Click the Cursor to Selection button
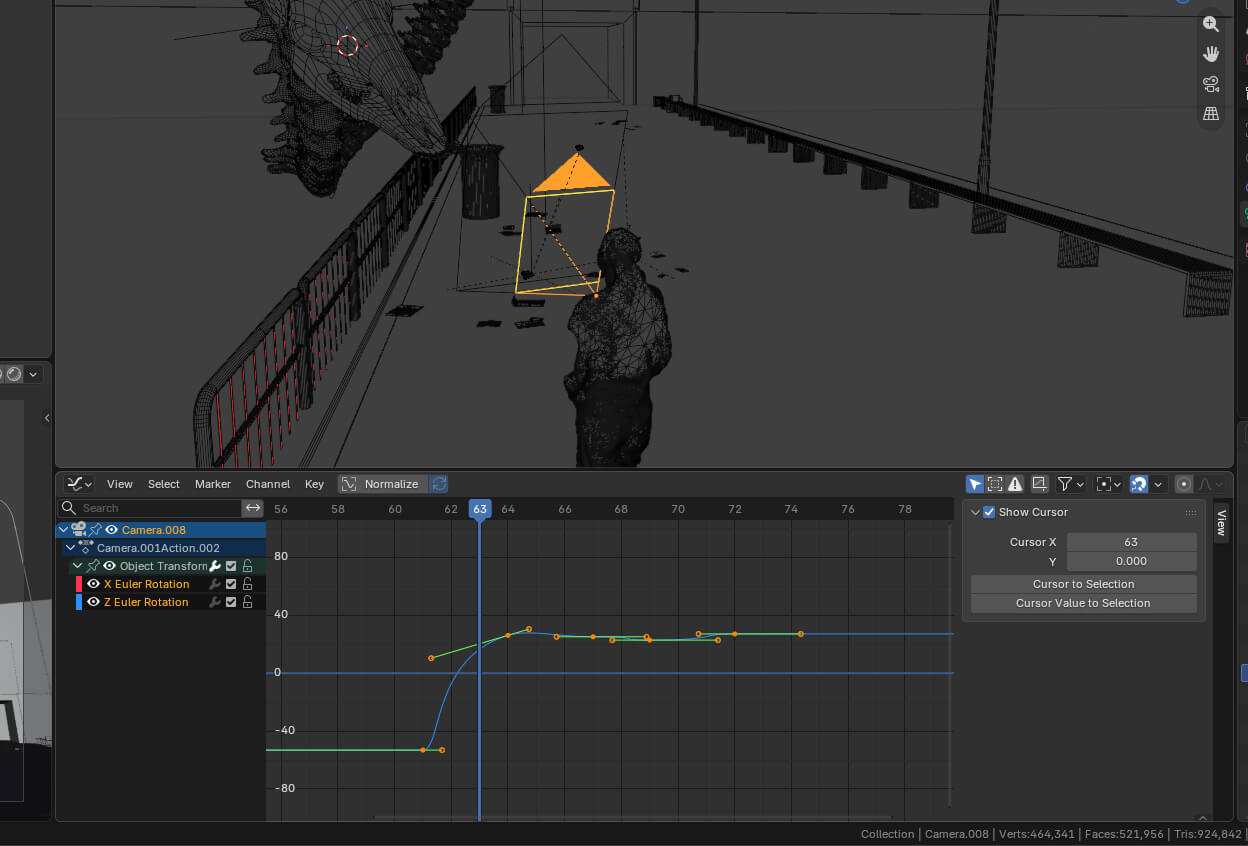The height and width of the screenshot is (846, 1248). click(1084, 584)
